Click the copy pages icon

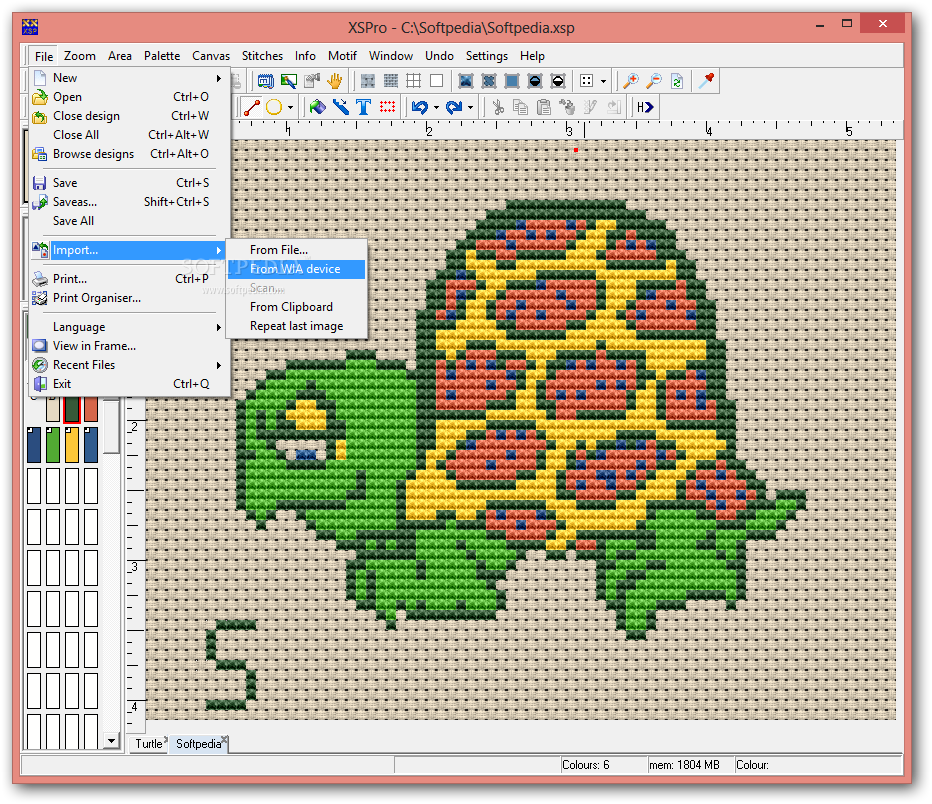[x=521, y=108]
